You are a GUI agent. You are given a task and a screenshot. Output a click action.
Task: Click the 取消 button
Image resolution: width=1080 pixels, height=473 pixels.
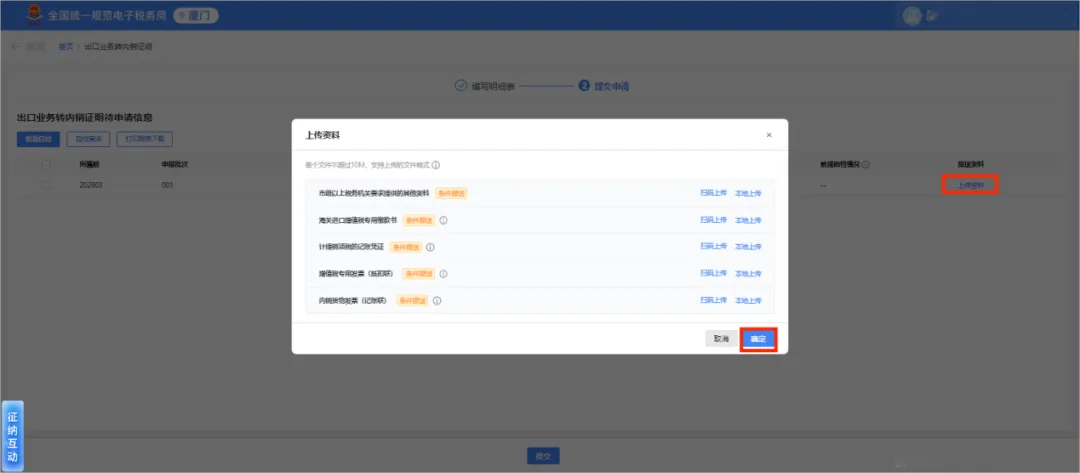[x=721, y=339]
